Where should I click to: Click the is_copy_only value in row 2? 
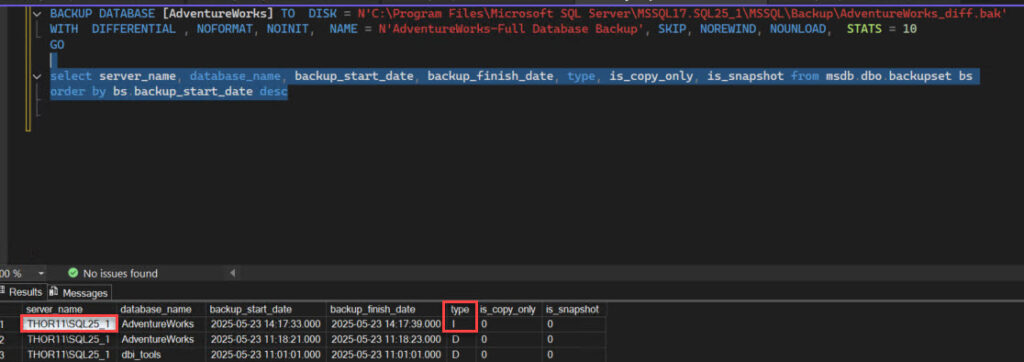coord(509,339)
